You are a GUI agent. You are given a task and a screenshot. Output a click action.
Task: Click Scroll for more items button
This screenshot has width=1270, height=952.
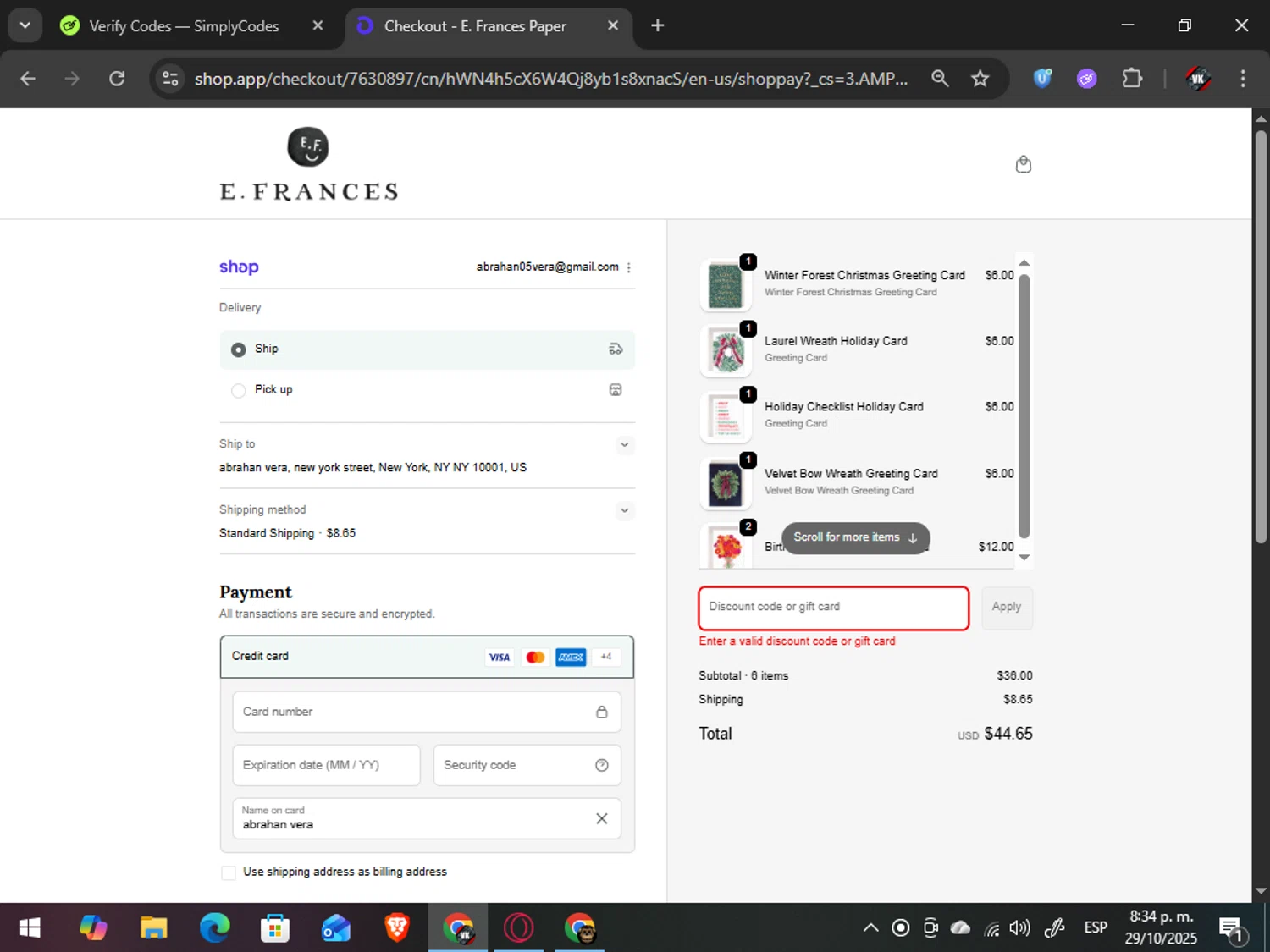(855, 537)
